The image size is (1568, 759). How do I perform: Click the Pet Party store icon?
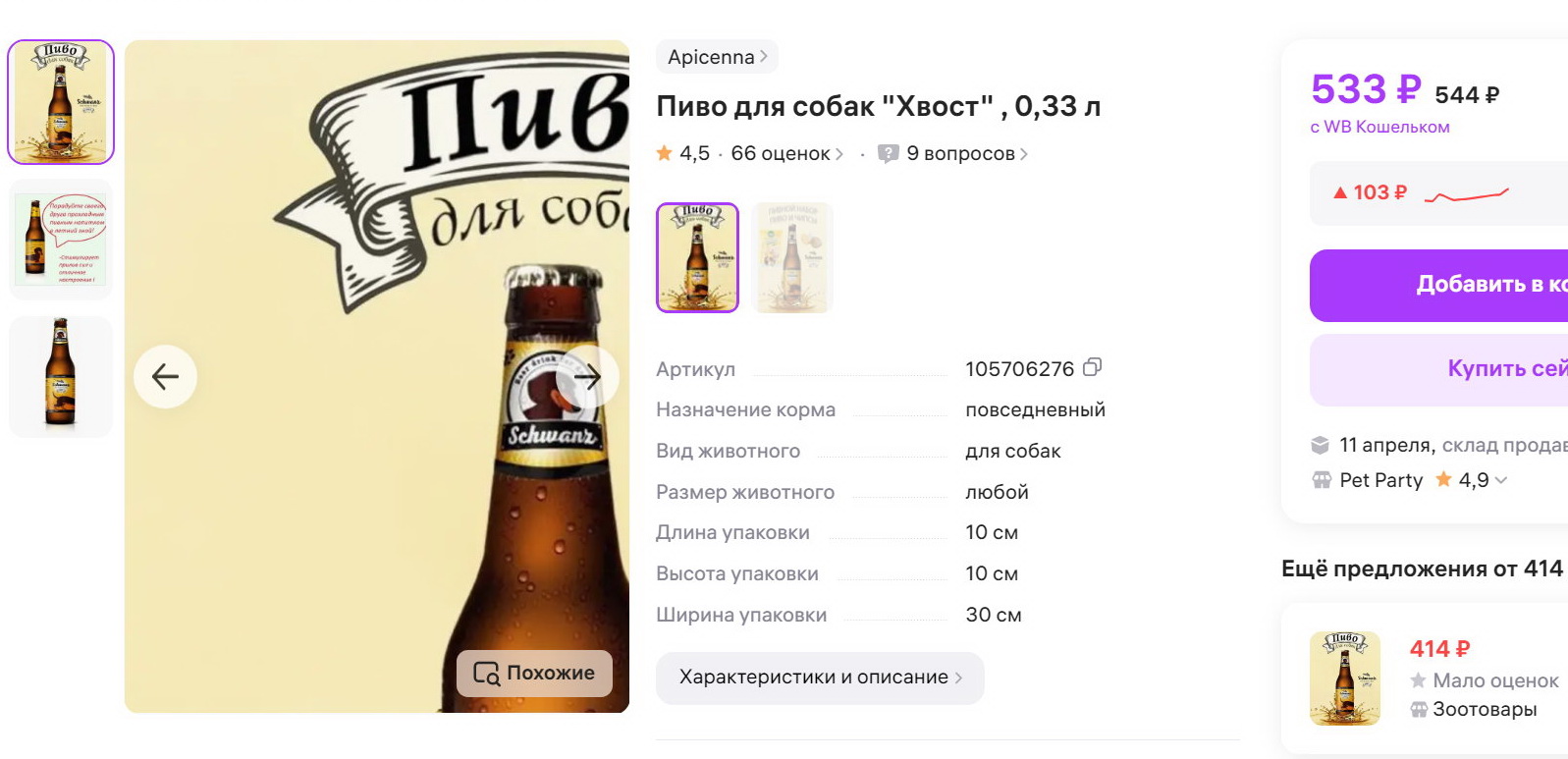tap(1322, 480)
